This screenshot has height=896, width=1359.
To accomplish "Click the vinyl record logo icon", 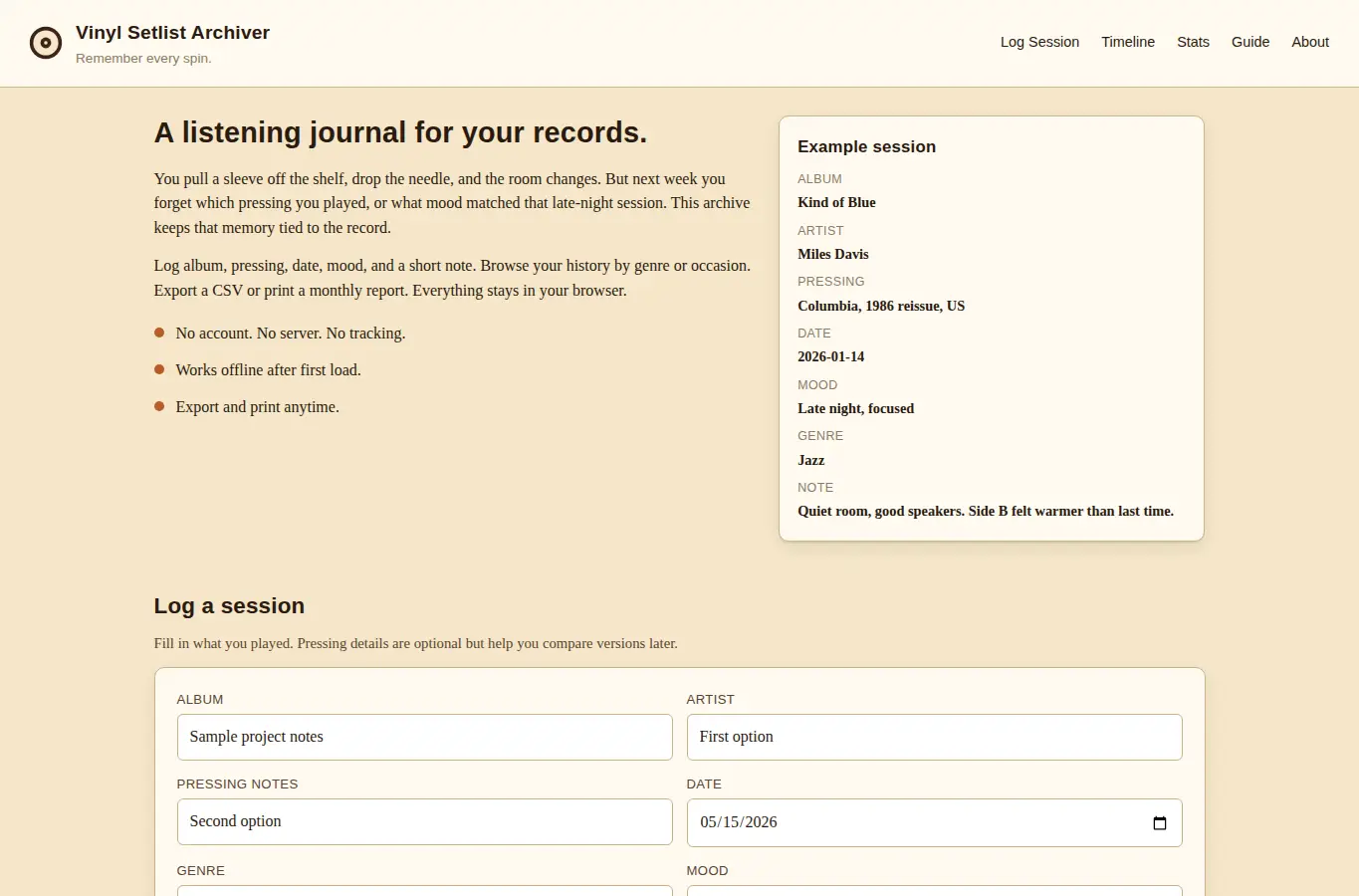I will 46,43.
